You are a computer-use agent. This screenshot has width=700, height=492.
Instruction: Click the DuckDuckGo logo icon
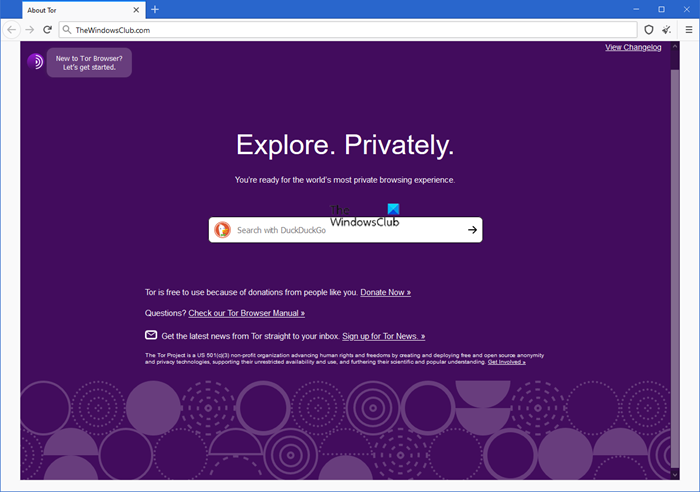pos(222,230)
